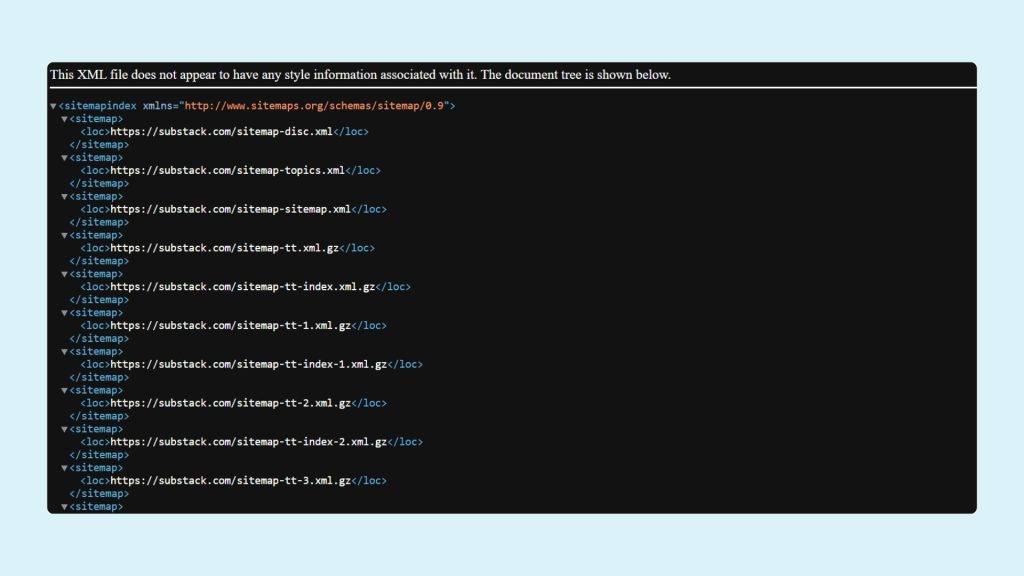This screenshot has width=1024, height=576.
Task: Collapse the sitemap node containing sitemap-sitemap.xml
Action: coord(65,197)
